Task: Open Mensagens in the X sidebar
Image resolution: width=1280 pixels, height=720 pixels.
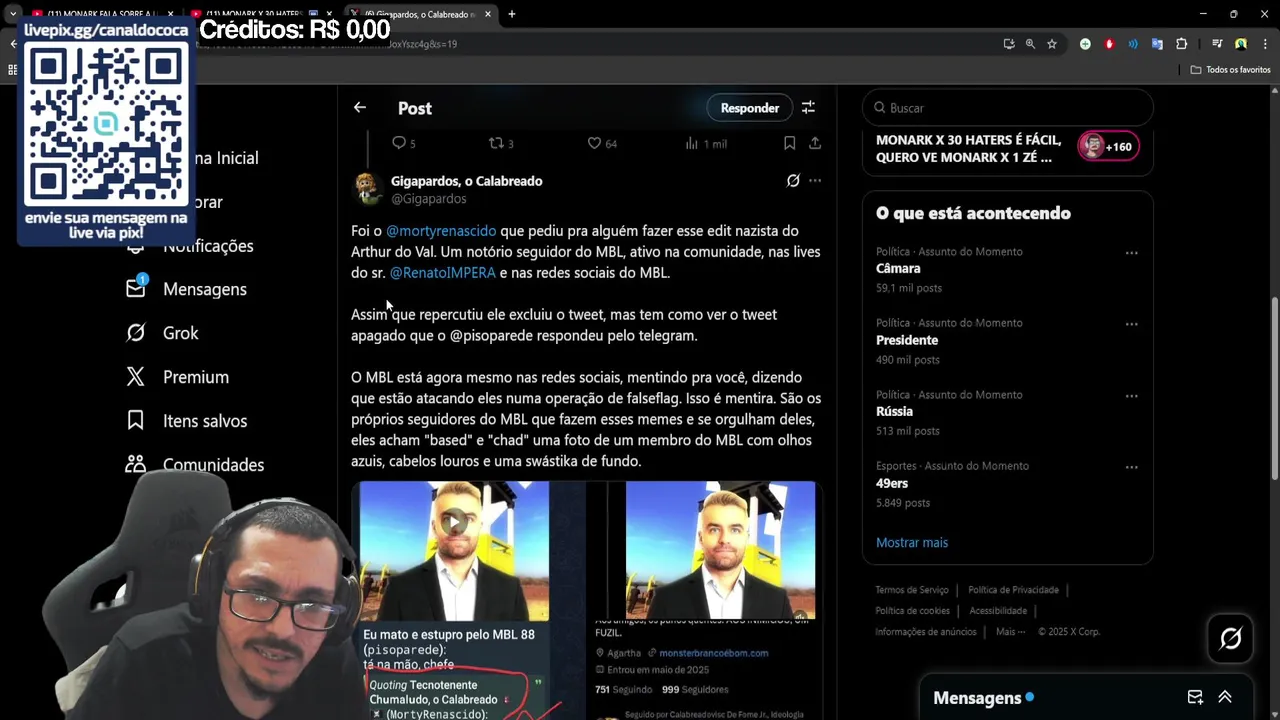Action: pos(205,289)
